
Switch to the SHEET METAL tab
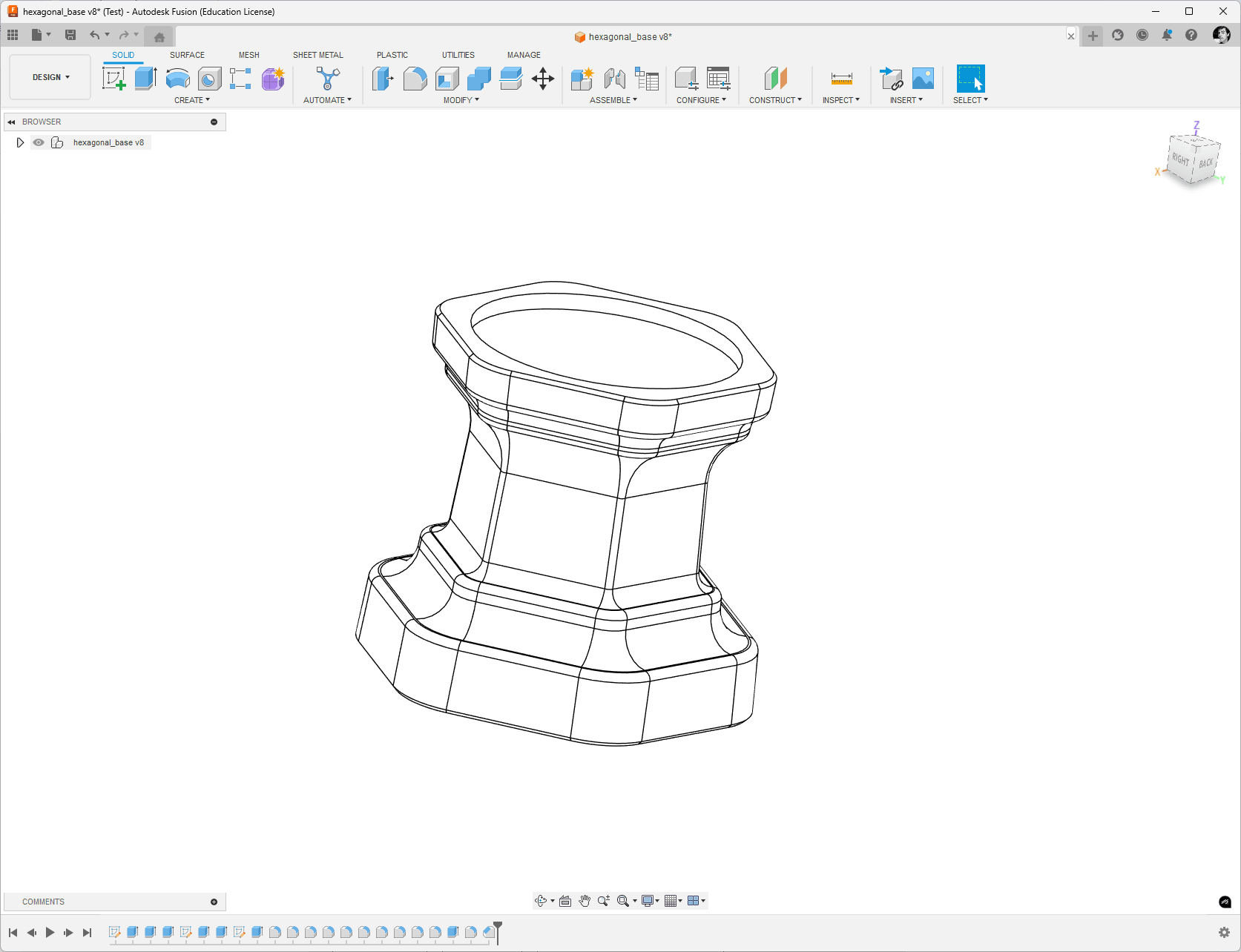318,55
